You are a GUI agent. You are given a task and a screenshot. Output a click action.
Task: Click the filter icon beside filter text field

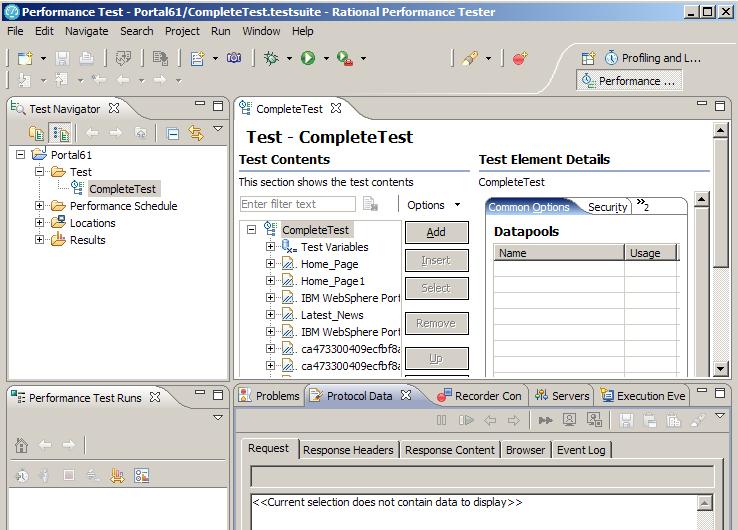click(370, 204)
